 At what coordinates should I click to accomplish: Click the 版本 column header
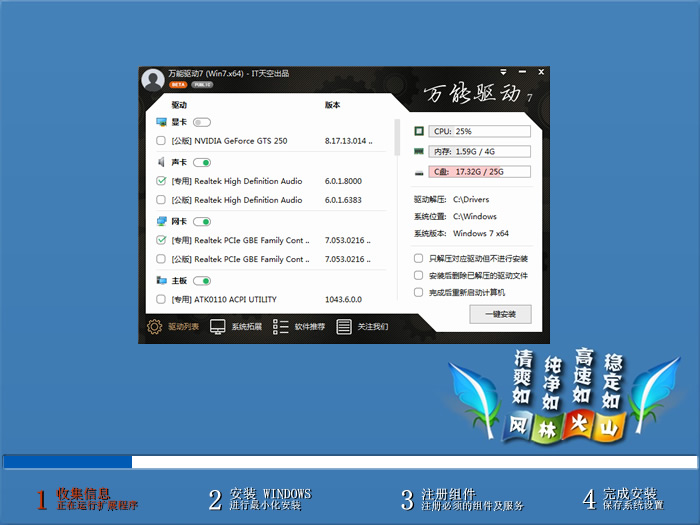[x=333, y=105]
